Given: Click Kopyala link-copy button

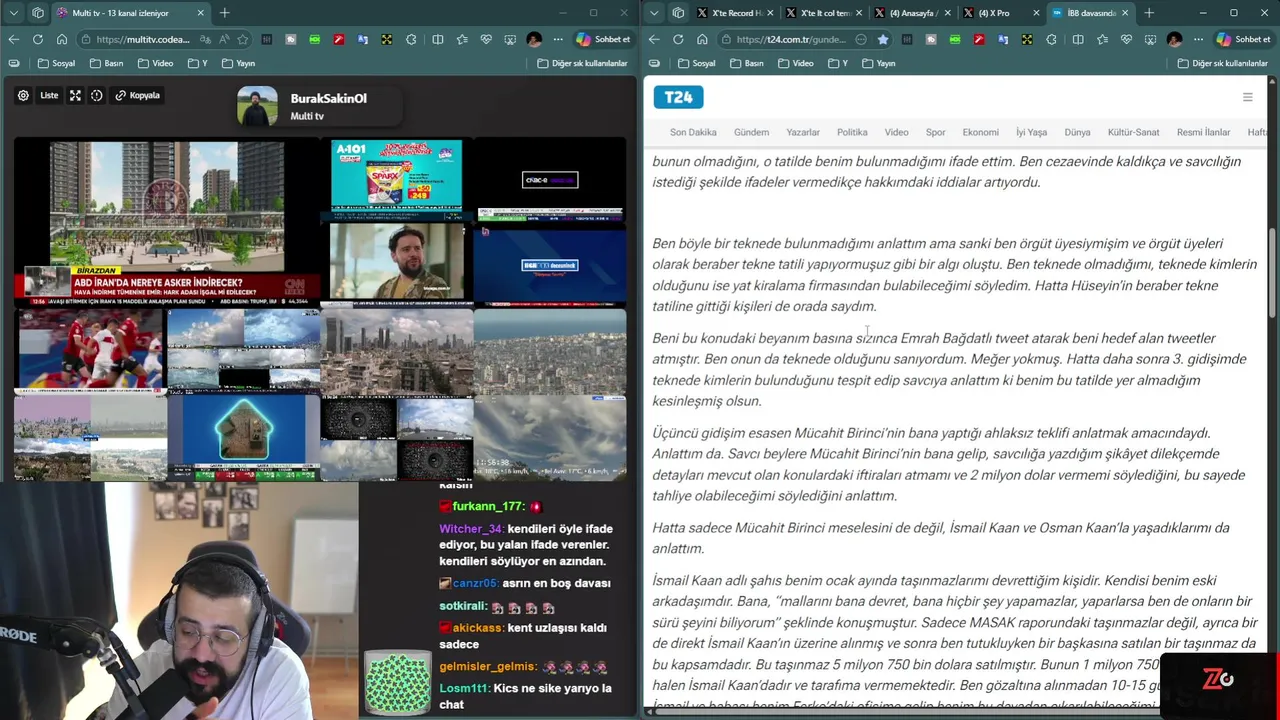Looking at the screenshot, I should pyautogui.click(x=138, y=95).
